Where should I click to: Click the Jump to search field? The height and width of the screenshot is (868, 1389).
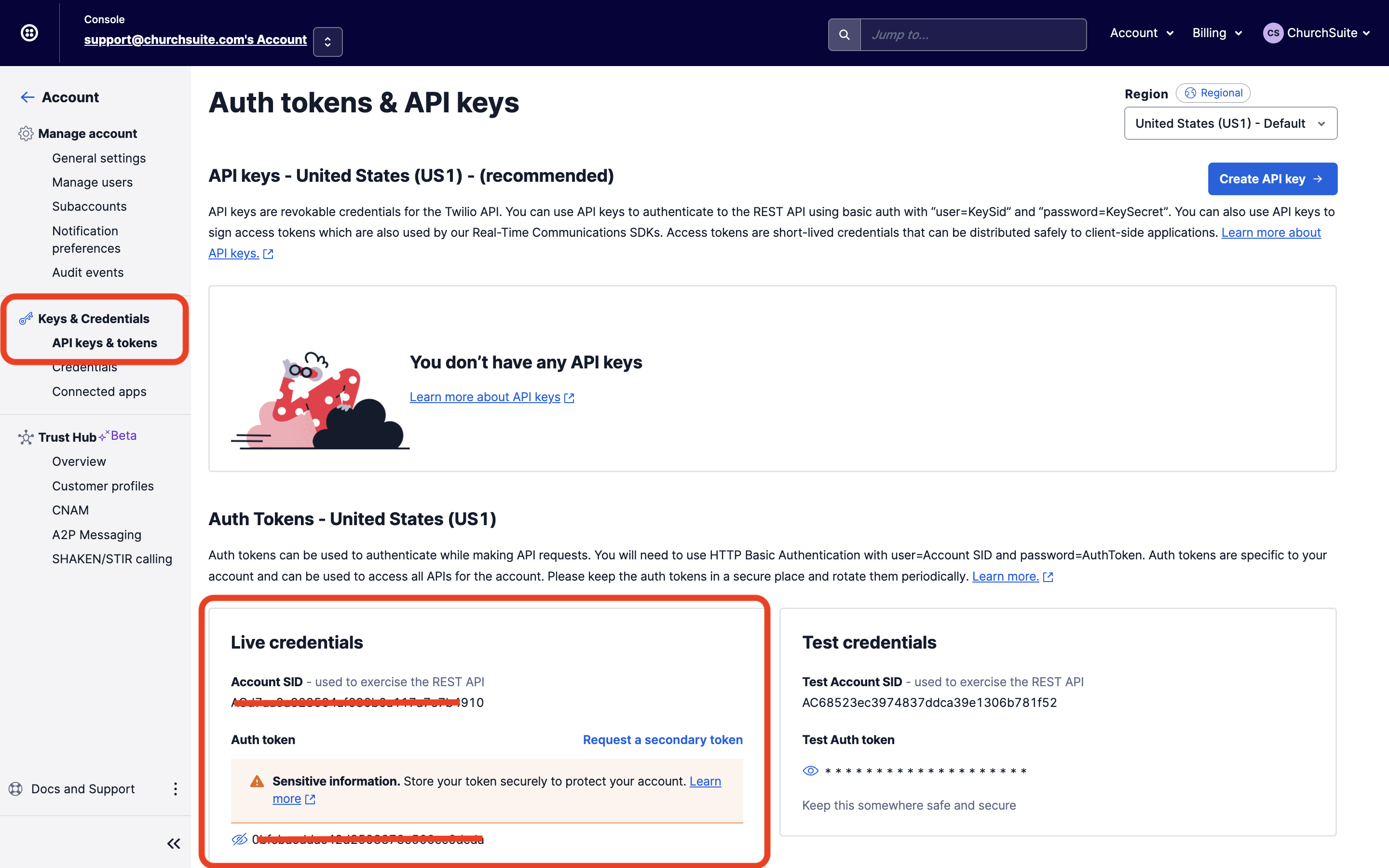point(973,35)
